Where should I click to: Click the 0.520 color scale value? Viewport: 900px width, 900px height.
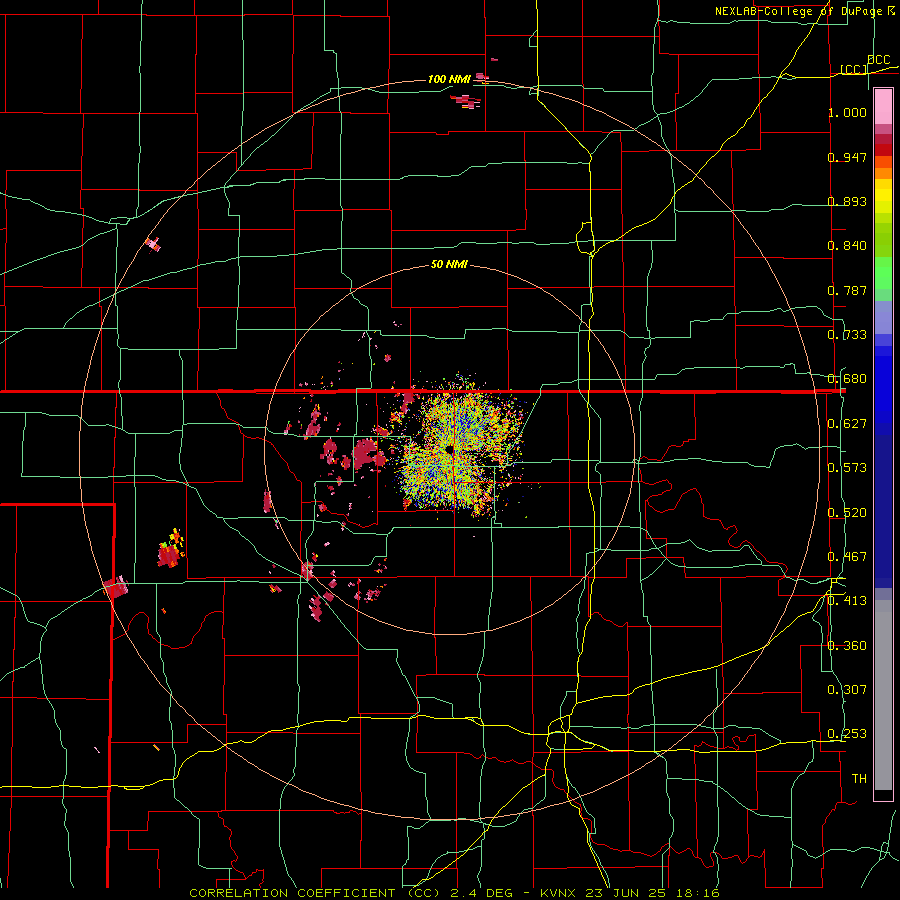point(847,512)
